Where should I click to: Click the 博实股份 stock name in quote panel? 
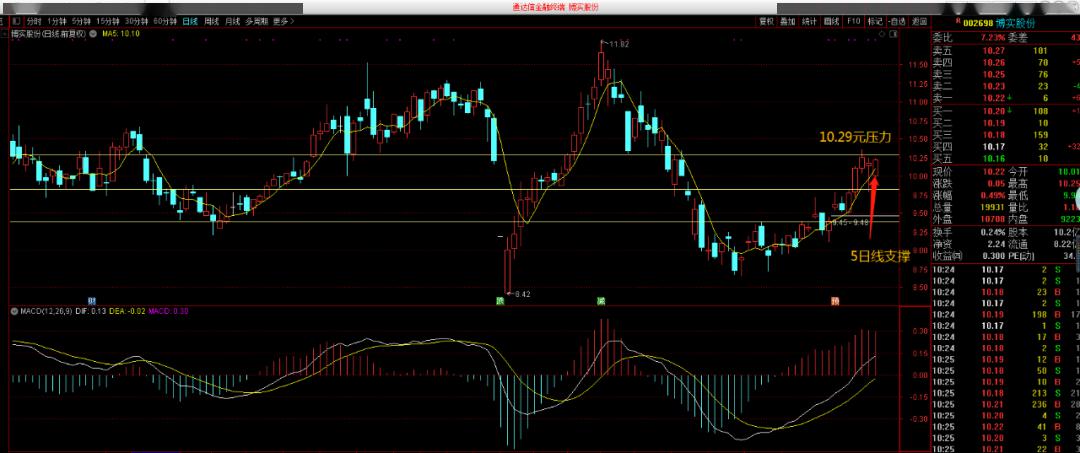pyautogui.click(x=1015, y=23)
